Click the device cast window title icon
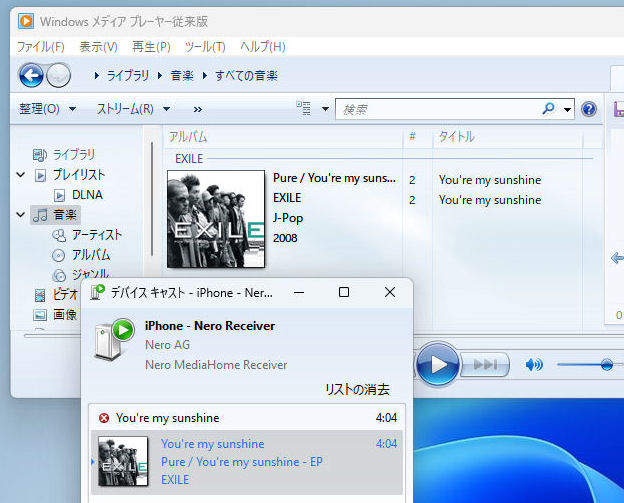Viewport: 624px width, 503px height. (97, 292)
